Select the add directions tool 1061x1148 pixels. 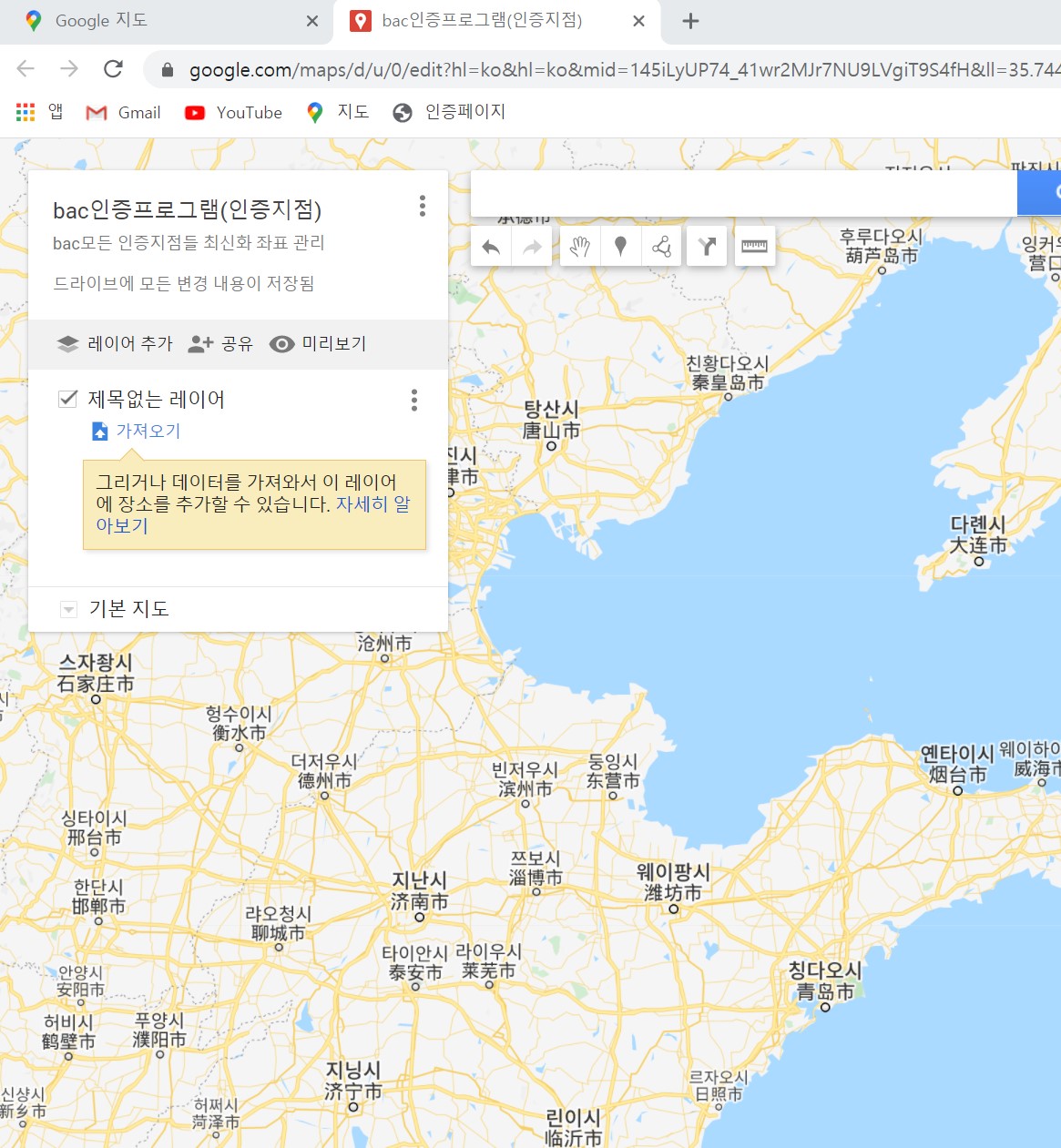tap(707, 247)
